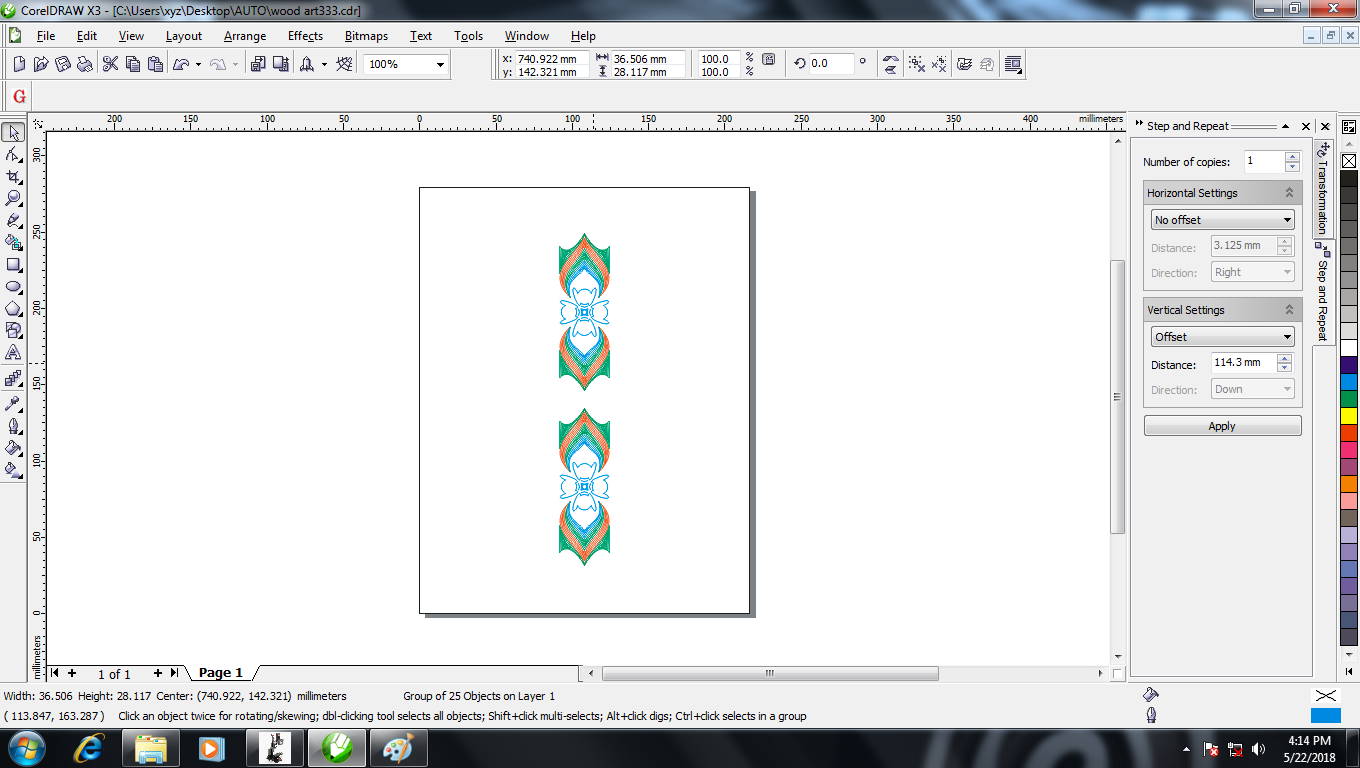The image size is (1360, 768).
Task: Click the Wrap paragraph text icon
Action: 1013,64
